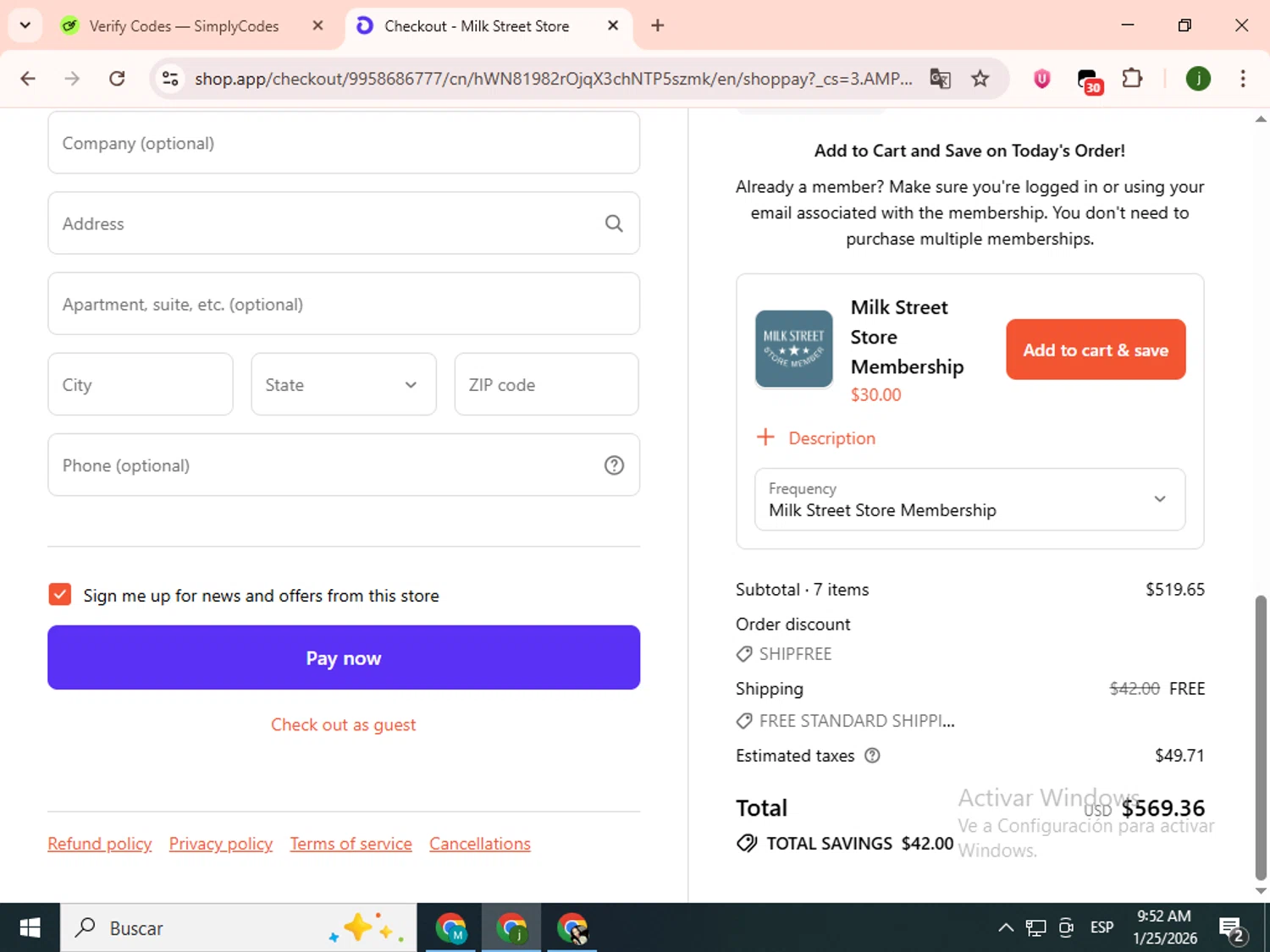Screen dimensions: 1270x952
Task: Switch to Verify Codes — SimplyCodes tab
Action: click(184, 26)
